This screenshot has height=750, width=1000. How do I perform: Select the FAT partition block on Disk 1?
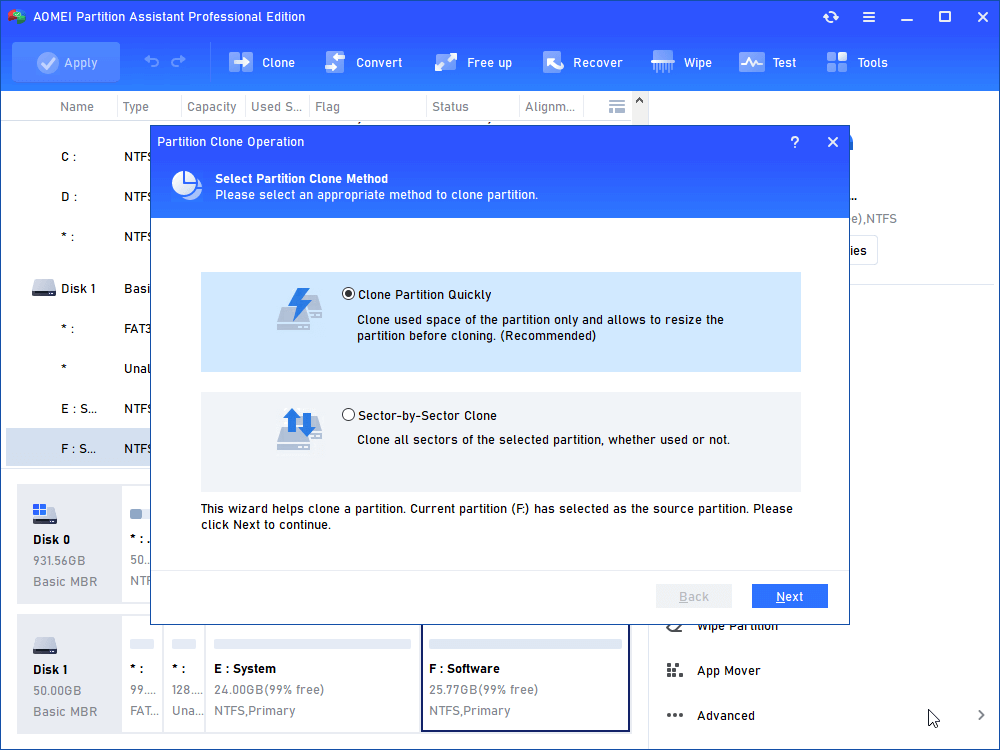point(142,680)
